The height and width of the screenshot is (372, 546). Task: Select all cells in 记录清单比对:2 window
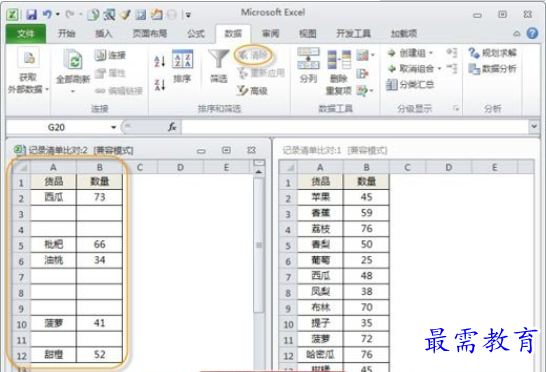[x=22, y=168]
